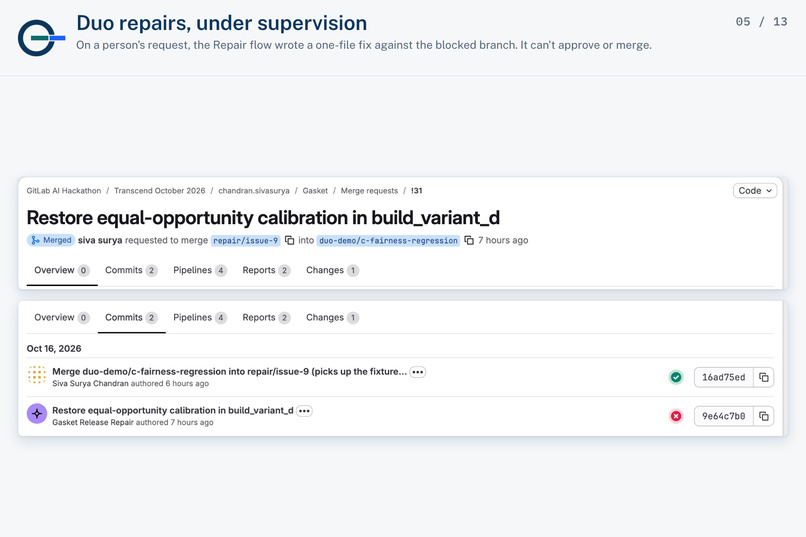This screenshot has height=537, width=806.
Task: Click the Oct 16, 2026 date heading
Action: (54, 348)
